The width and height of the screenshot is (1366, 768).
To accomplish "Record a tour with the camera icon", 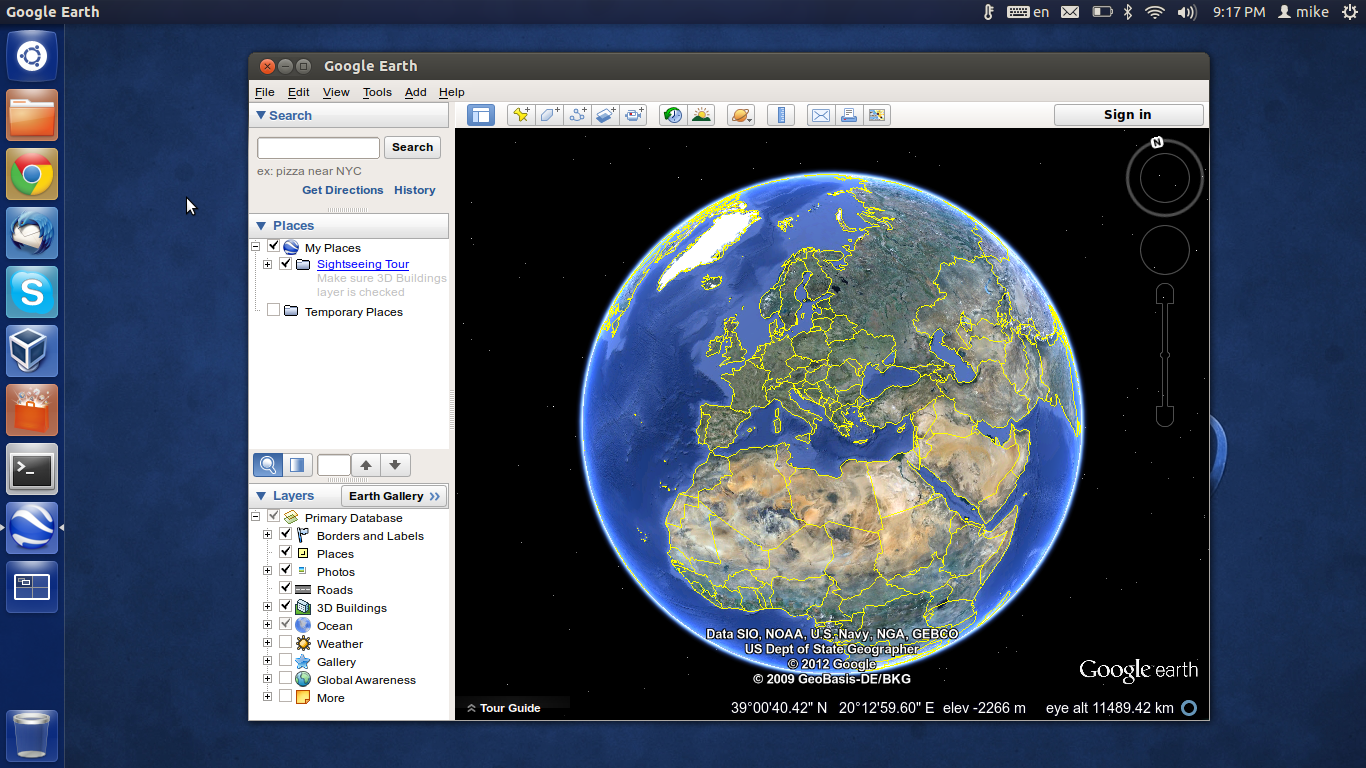I will [x=634, y=115].
